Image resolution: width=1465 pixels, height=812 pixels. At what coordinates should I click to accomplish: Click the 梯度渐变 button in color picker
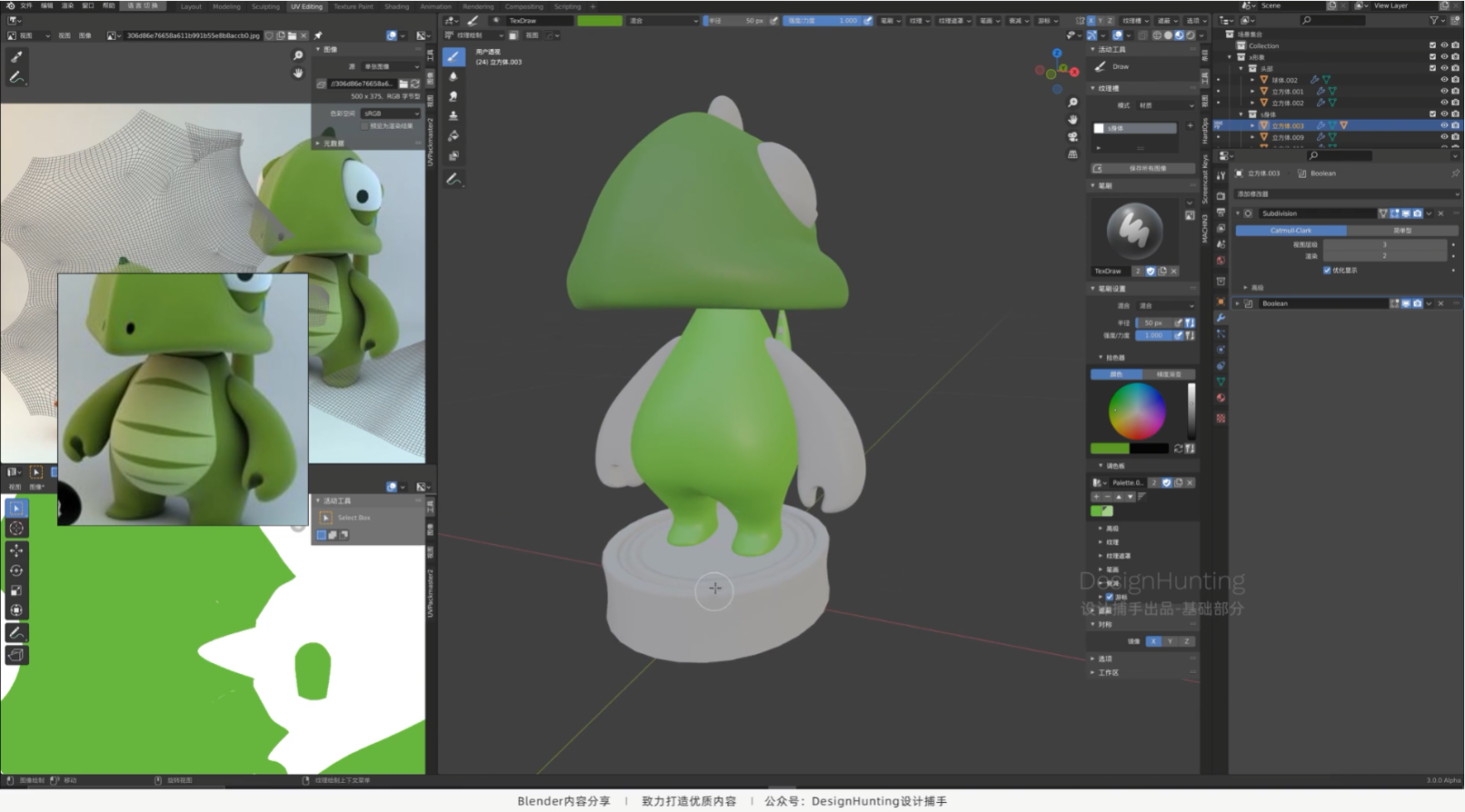coord(1169,374)
